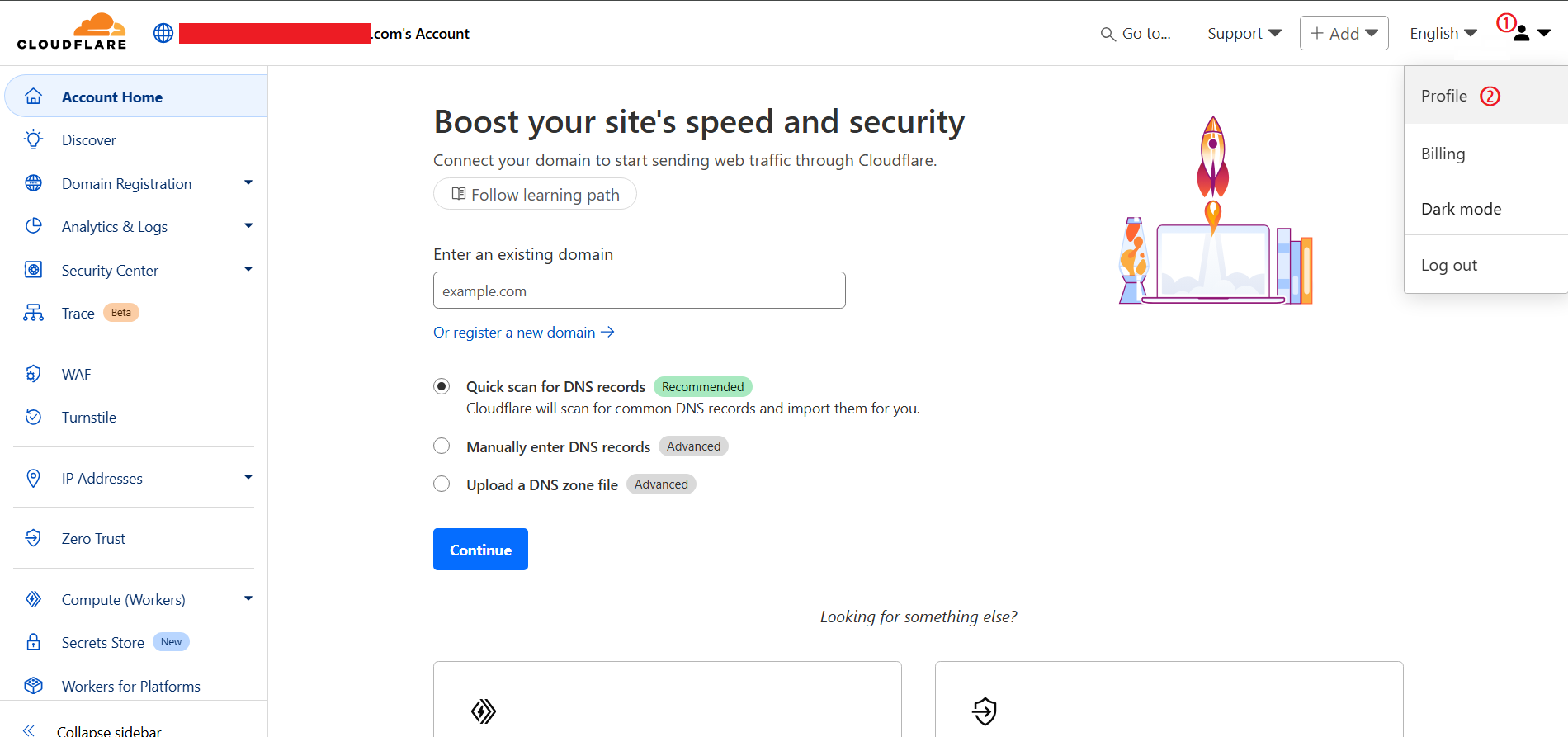This screenshot has width=1568, height=737.
Task: Expand the Domain Registration submenu arrow
Action: tap(248, 182)
